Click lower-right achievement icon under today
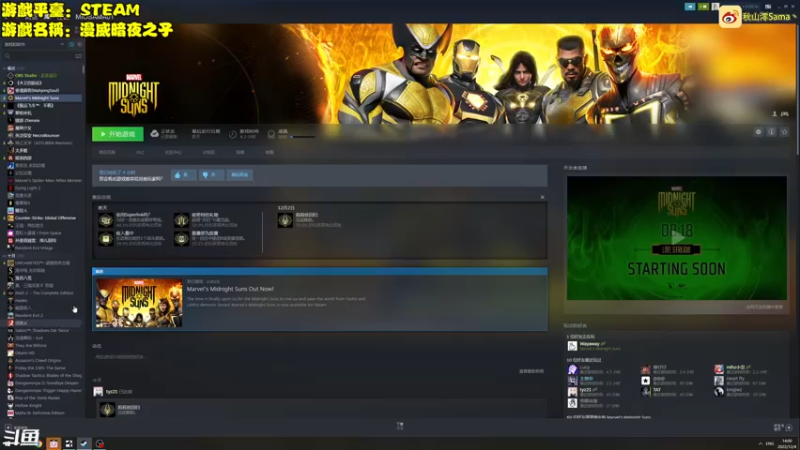 pos(182,239)
